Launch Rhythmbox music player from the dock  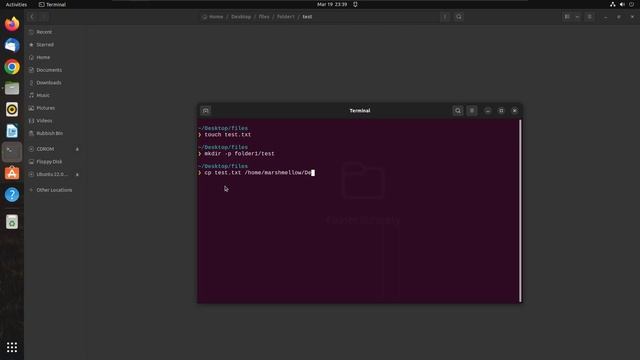click(12, 109)
